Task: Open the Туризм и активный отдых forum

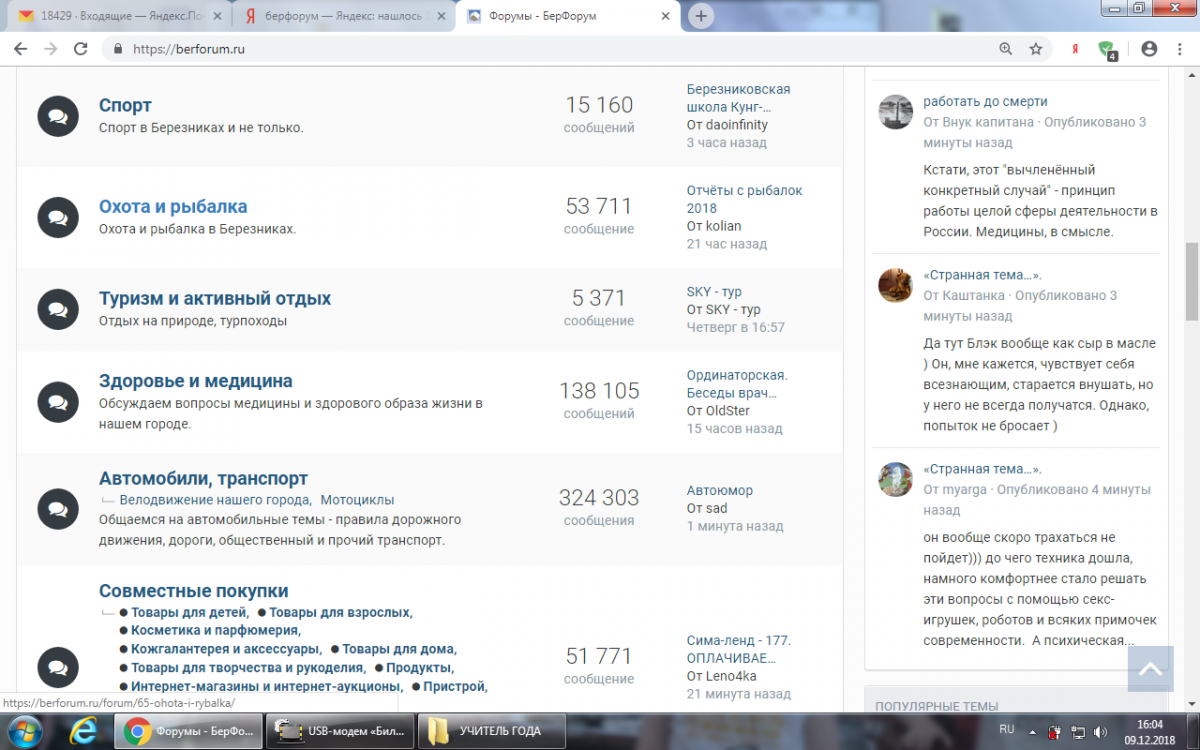Action: 214,298
